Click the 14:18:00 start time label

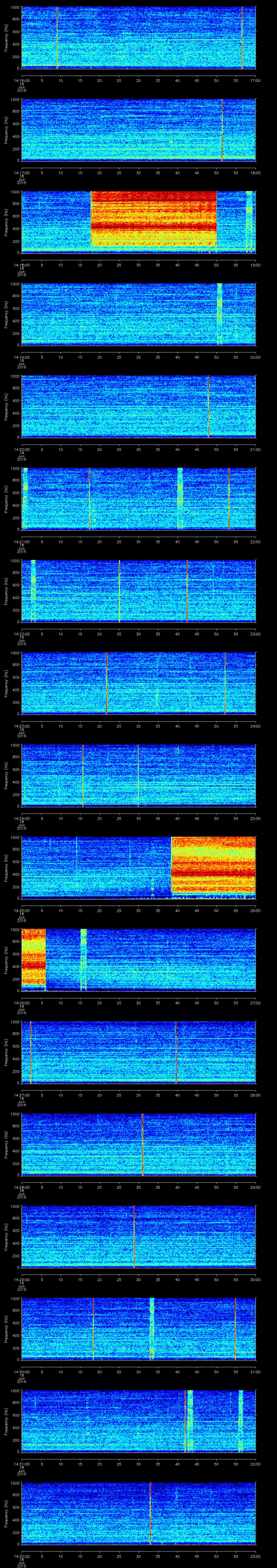tap(21, 265)
